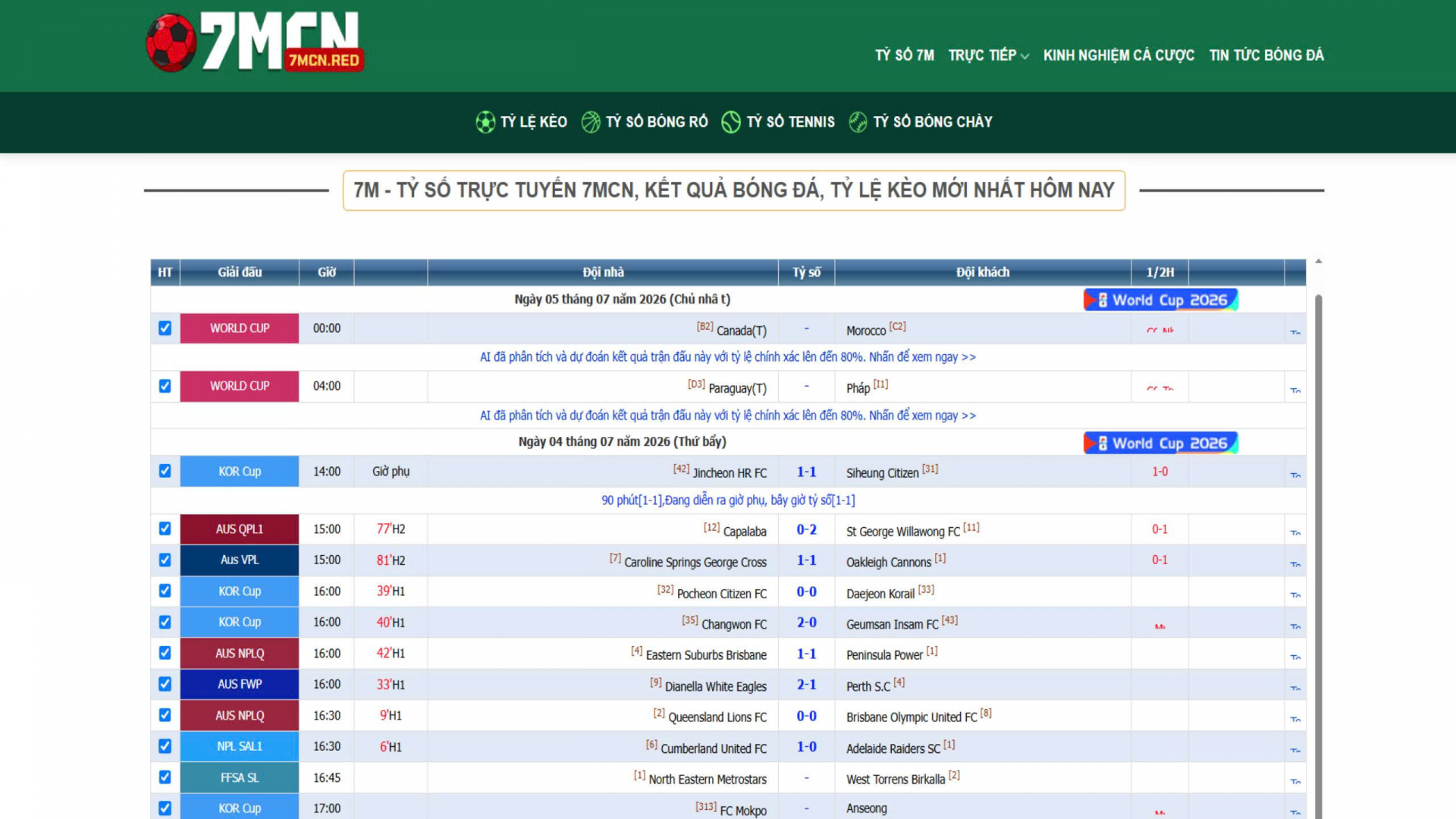Uncheck the Jincheon HR FC match checkbox
Screen dimensions: 1456x819
165,471
